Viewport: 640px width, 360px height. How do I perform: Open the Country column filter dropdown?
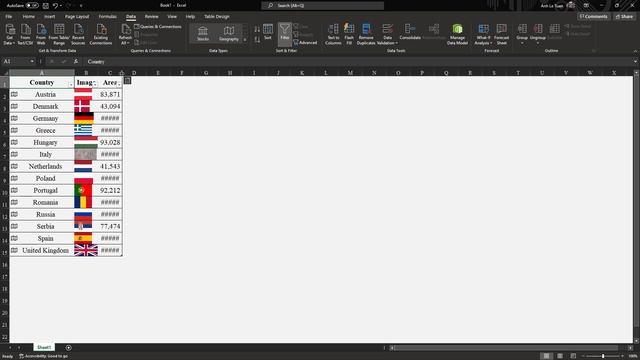coord(71,84)
